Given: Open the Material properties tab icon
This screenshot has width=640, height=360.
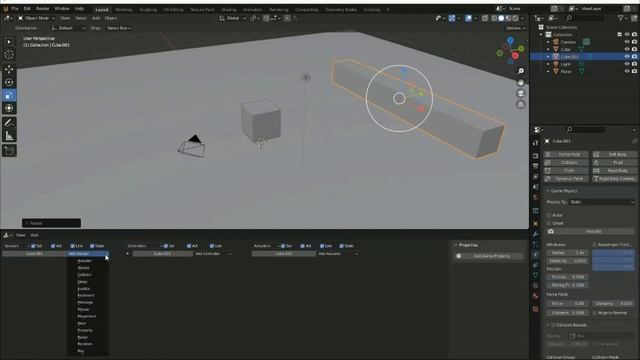Looking at the screenshot, I should click(536, 296).
